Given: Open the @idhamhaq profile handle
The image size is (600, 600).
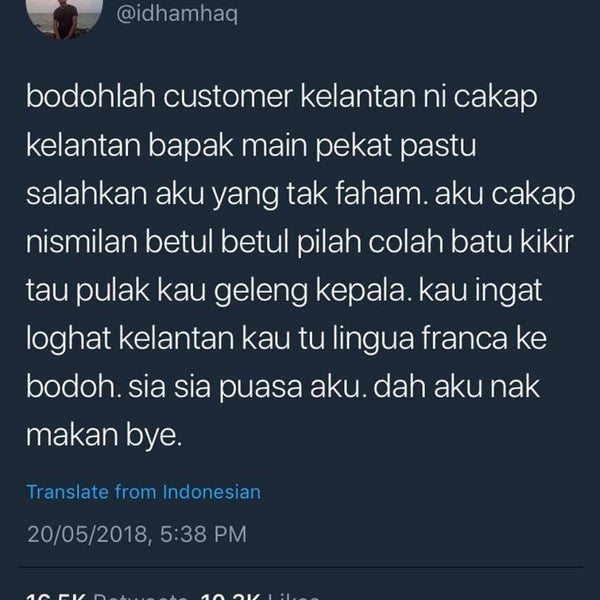Looking at the screenshot, I should point(177,14).
